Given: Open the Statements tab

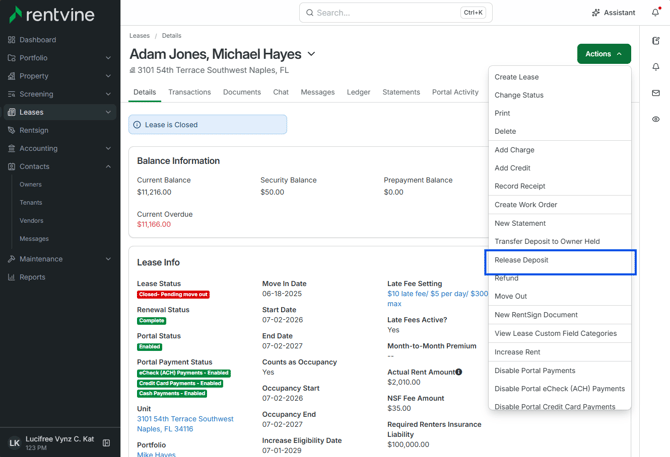Looking at the screenshot, I should 401,92.
